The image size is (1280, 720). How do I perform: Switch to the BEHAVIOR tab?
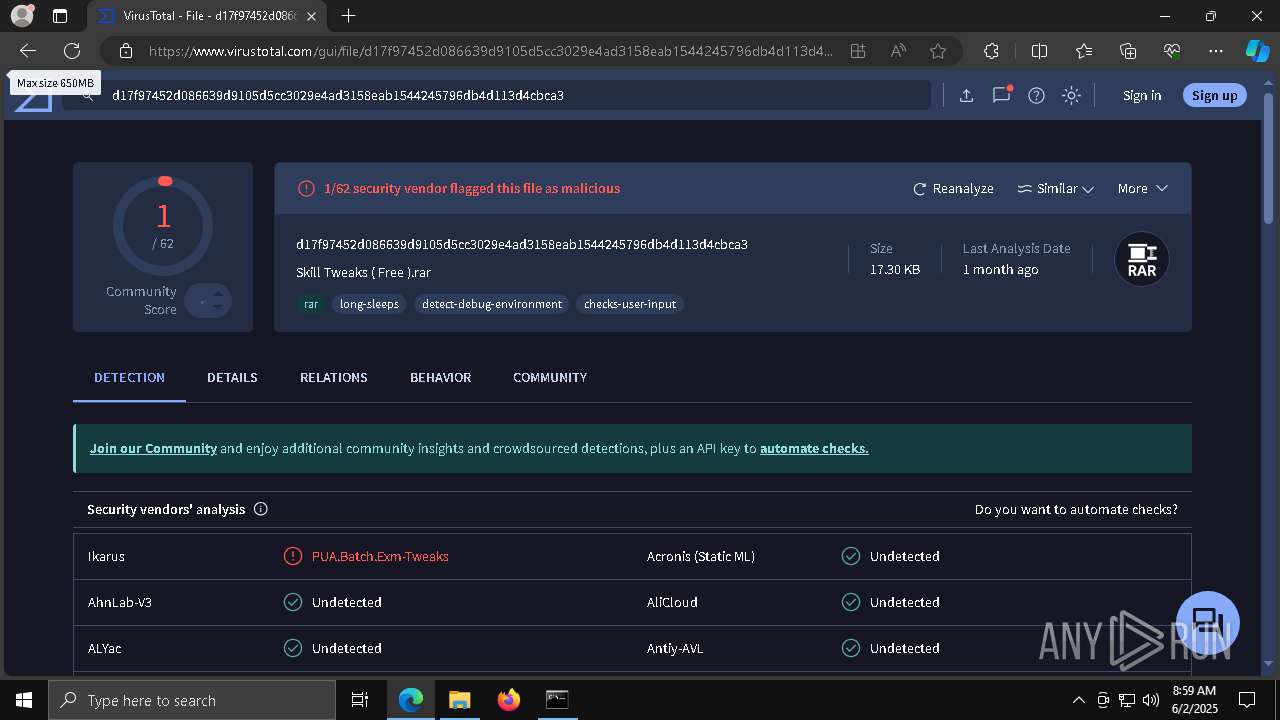pos(440,377)
